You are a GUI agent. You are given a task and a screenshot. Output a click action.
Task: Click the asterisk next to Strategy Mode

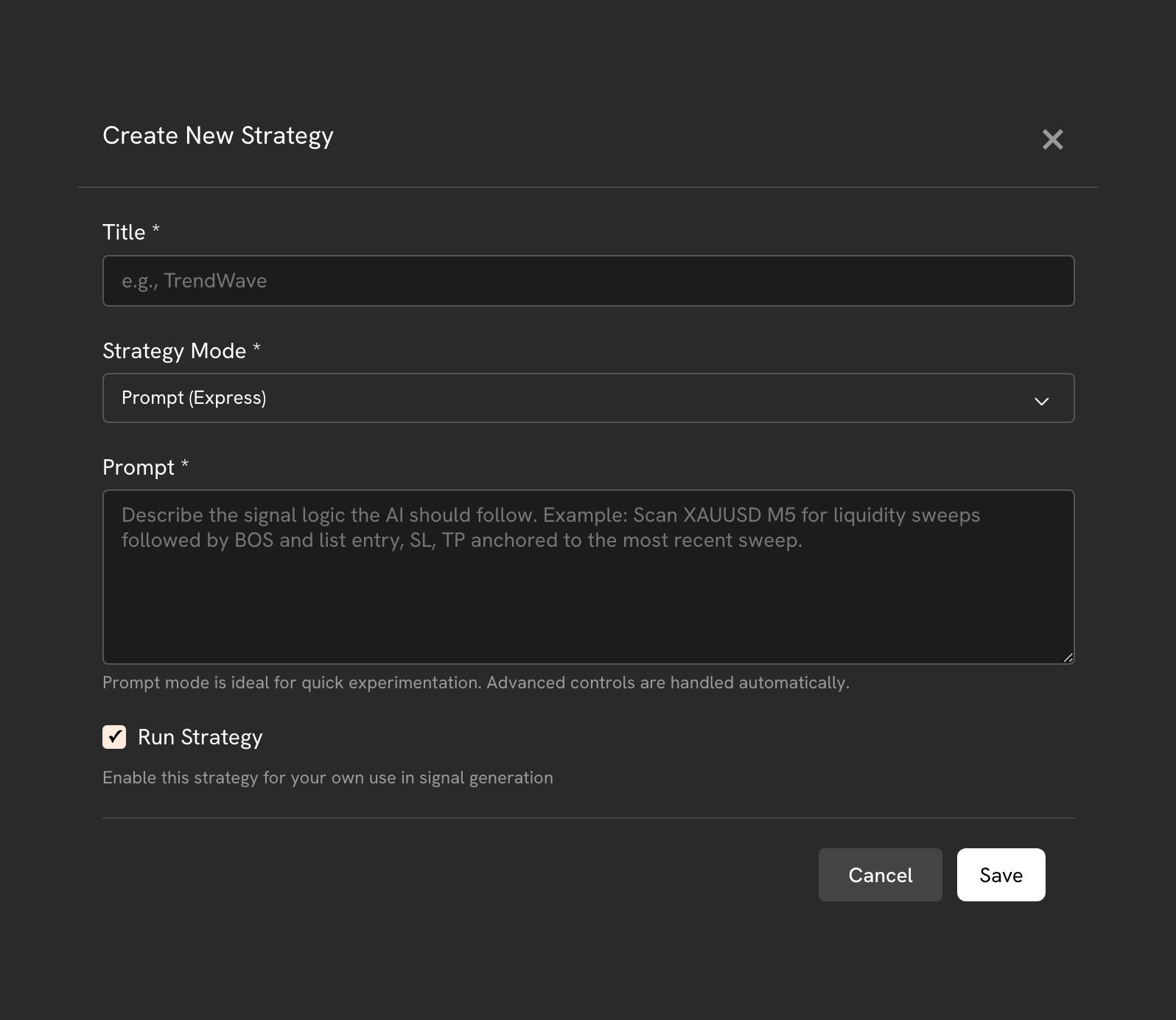click(256, 348)
